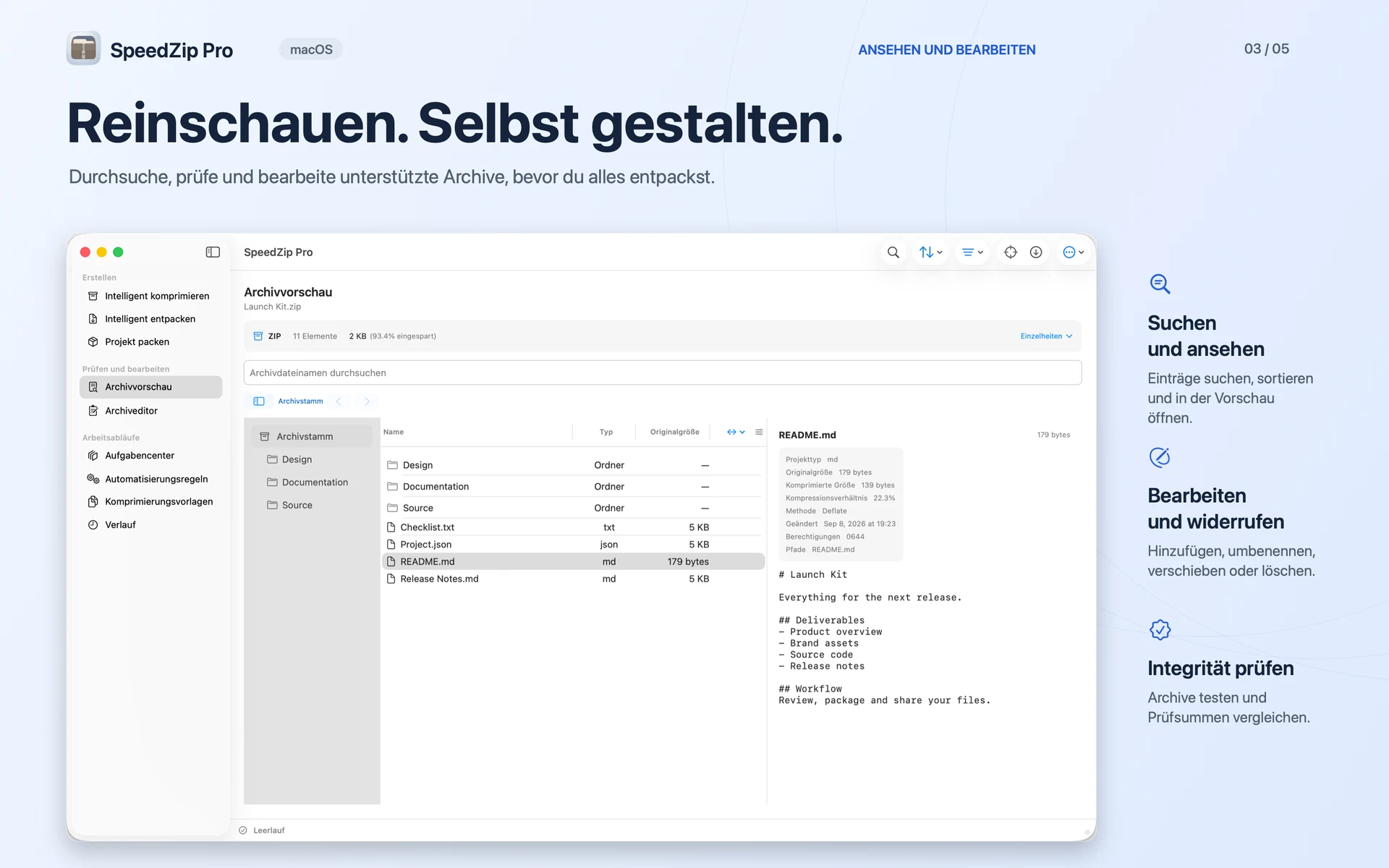This screenshot has height=868, width=1389.
Task: Select the Checklist.txt file row
Action: click(573, 527)
